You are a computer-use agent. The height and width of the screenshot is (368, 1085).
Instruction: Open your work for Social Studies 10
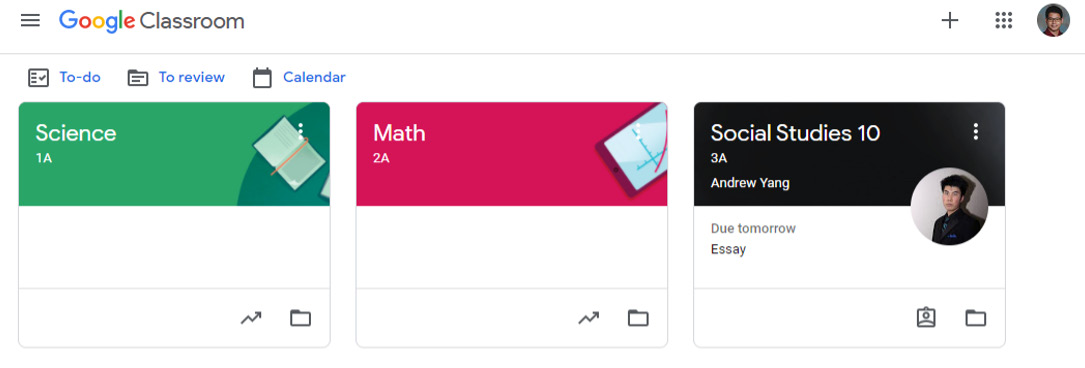[926, 318]
